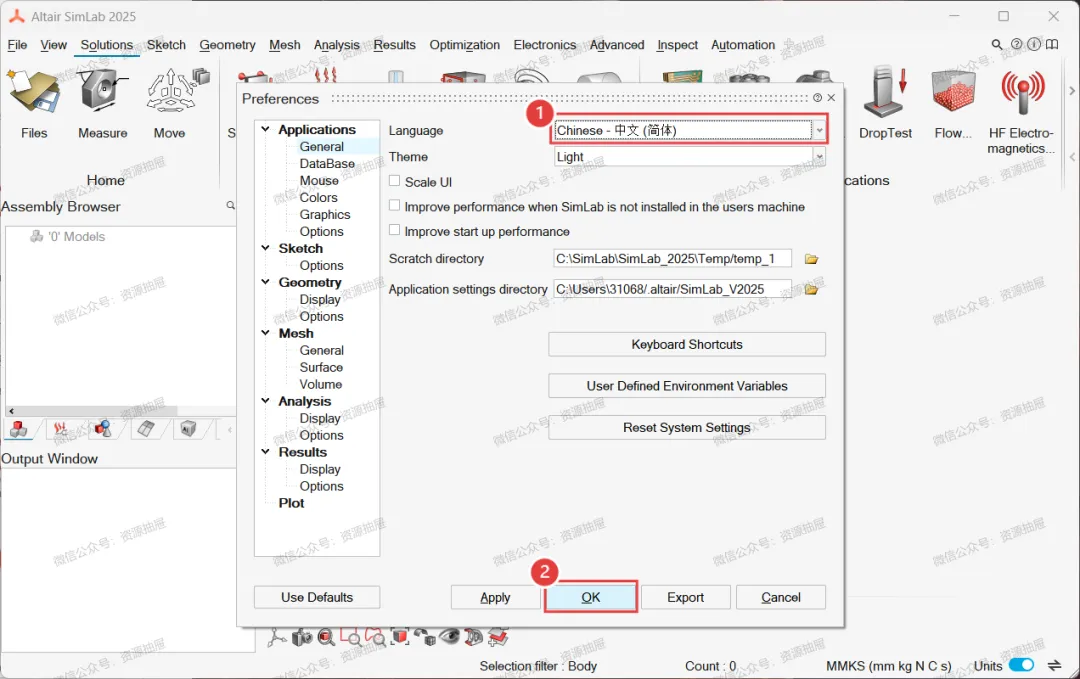Select the freeform zoom region icon
This screenshot has width=1080, height=679.
(375, 637)
